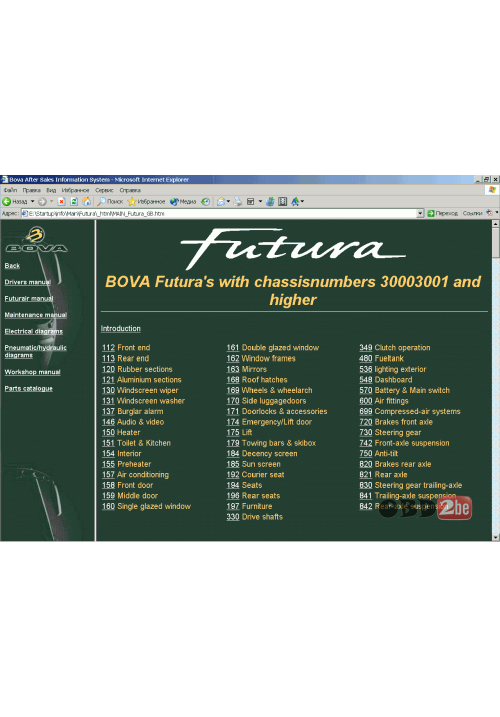Open the Electrical diagrams link

pyautogui.click(x=33, y=332)
